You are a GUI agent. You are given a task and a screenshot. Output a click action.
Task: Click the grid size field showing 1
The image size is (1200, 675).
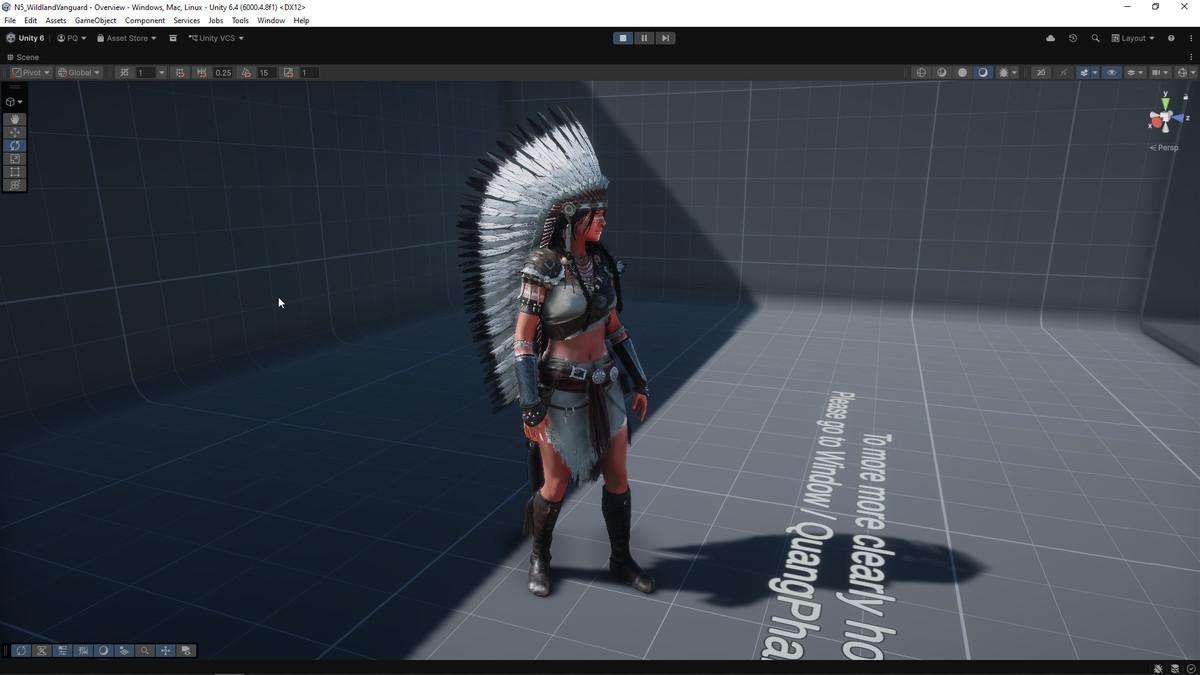(145, 72)
